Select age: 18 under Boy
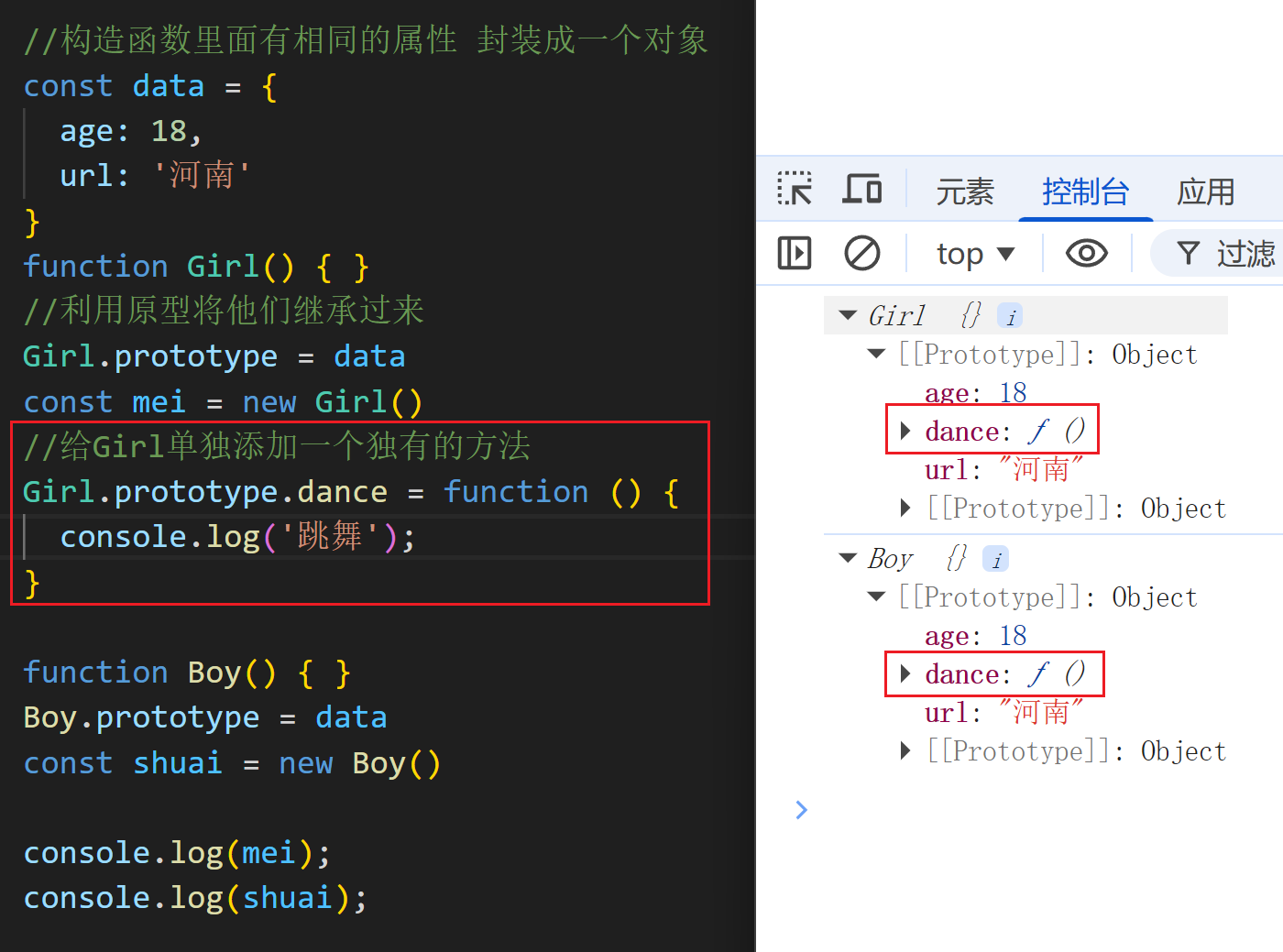1283x952 pixels. click(x=975, y=636)
